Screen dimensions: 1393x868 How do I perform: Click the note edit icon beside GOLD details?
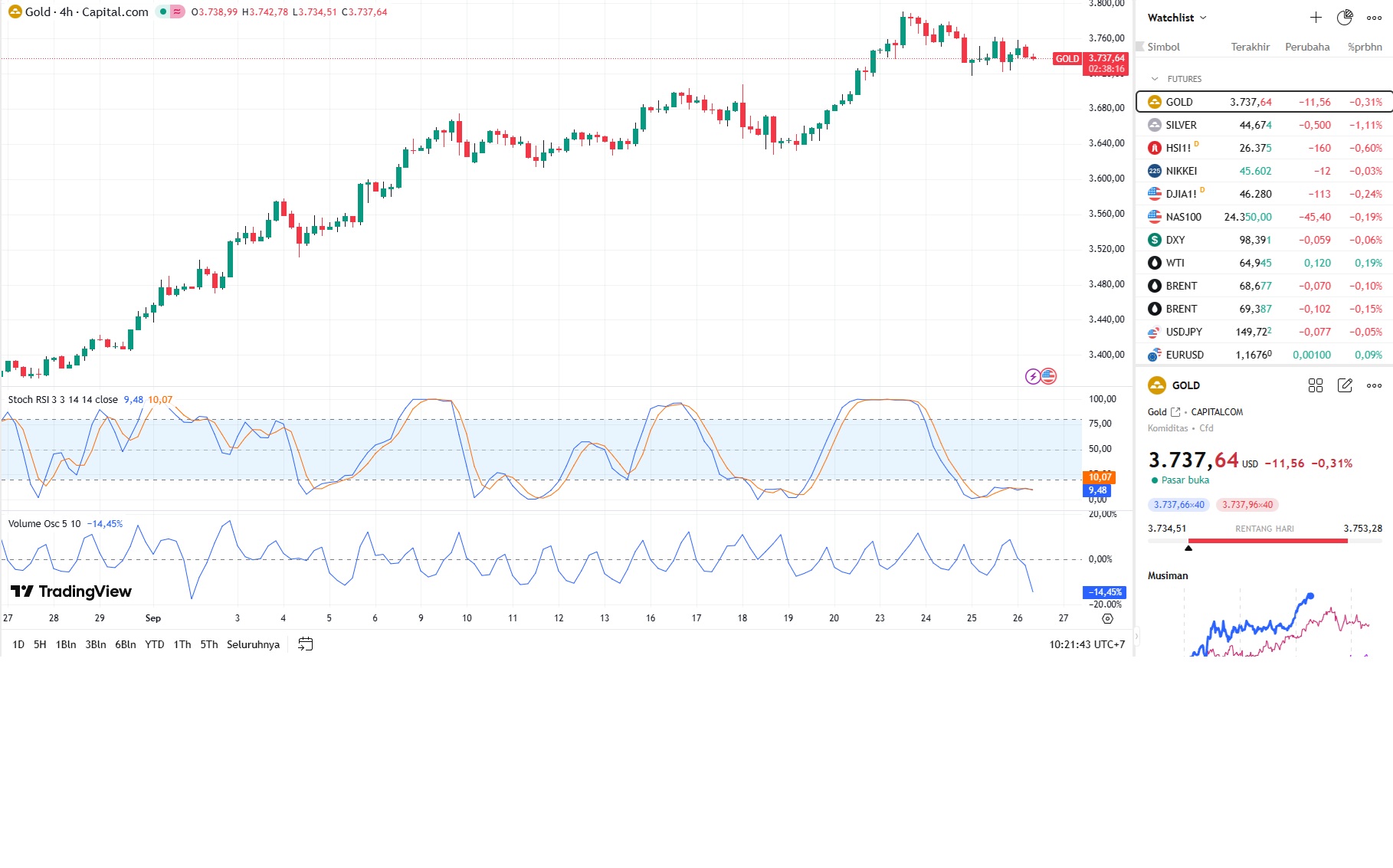[1345, 385]
